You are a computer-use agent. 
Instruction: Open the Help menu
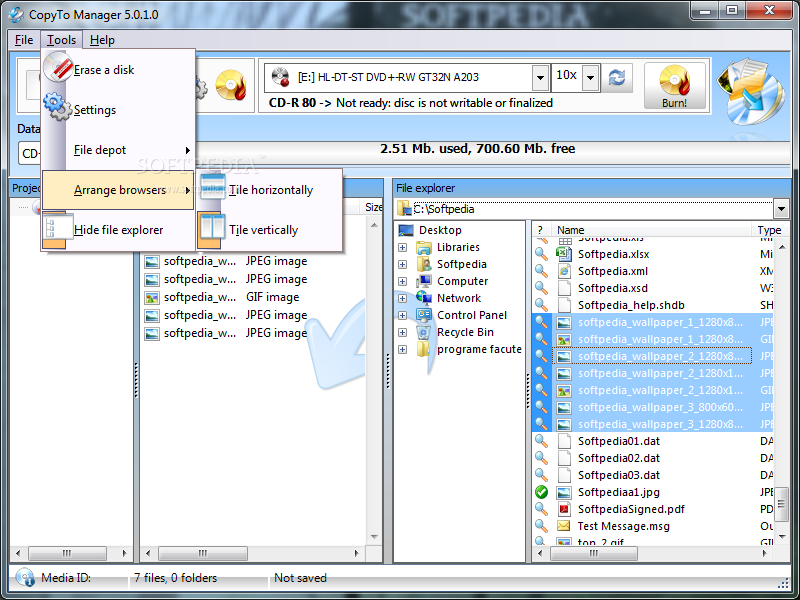tap(102, 40)
